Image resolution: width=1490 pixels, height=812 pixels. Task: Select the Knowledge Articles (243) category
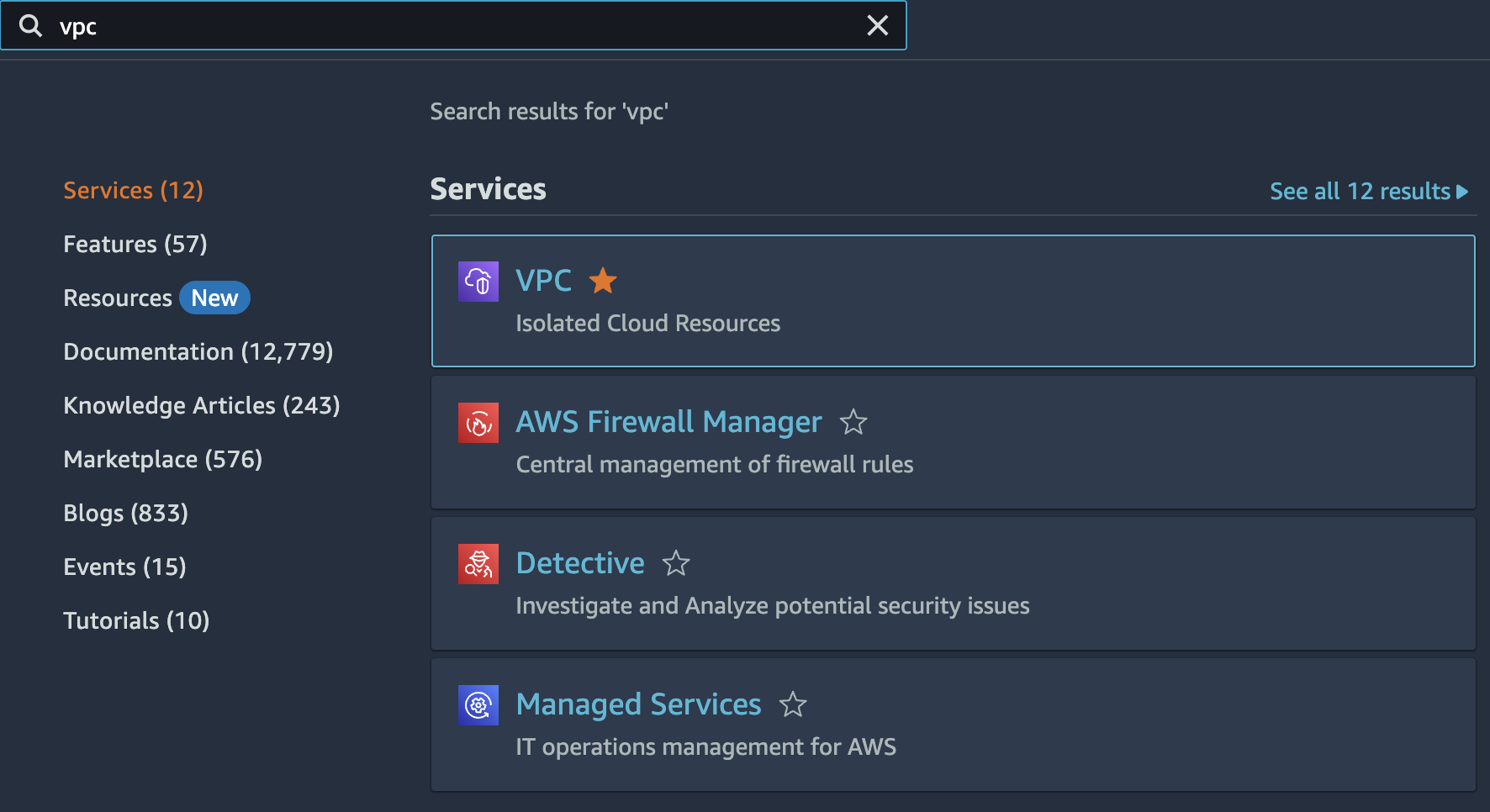[202, 405]
